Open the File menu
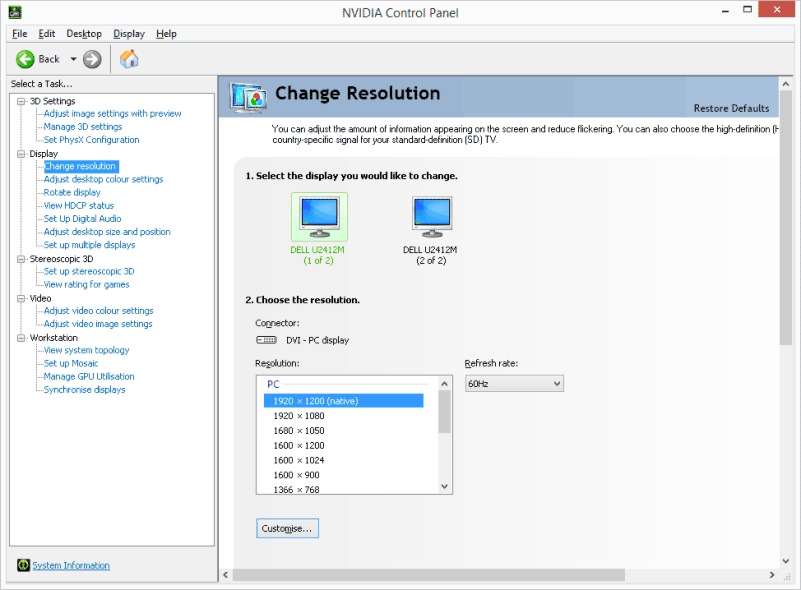Viewport: 801px width, 590px height. coord(19,34)
